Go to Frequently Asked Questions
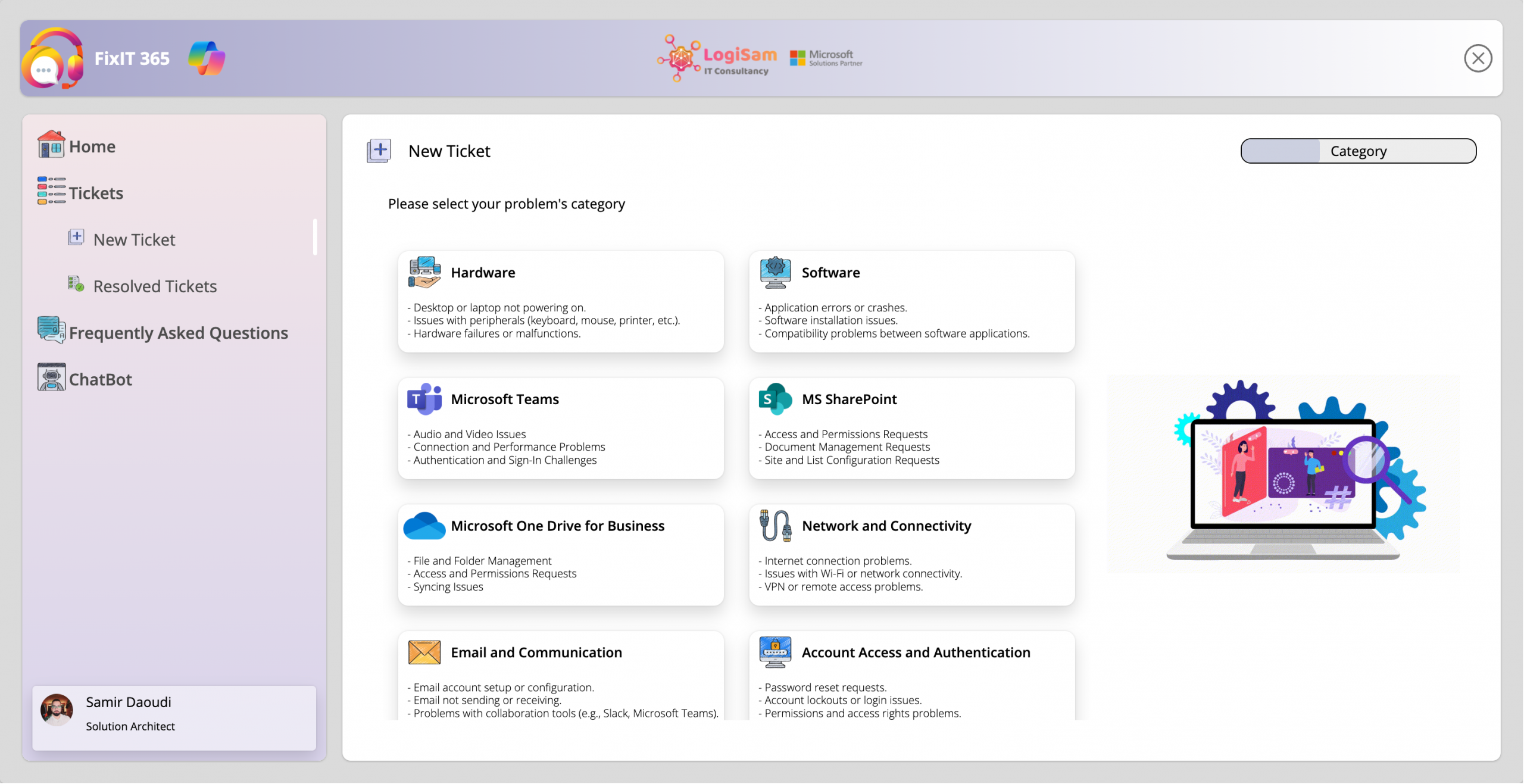The width and height of the screenshot is (1524, 784). (179, 333)
